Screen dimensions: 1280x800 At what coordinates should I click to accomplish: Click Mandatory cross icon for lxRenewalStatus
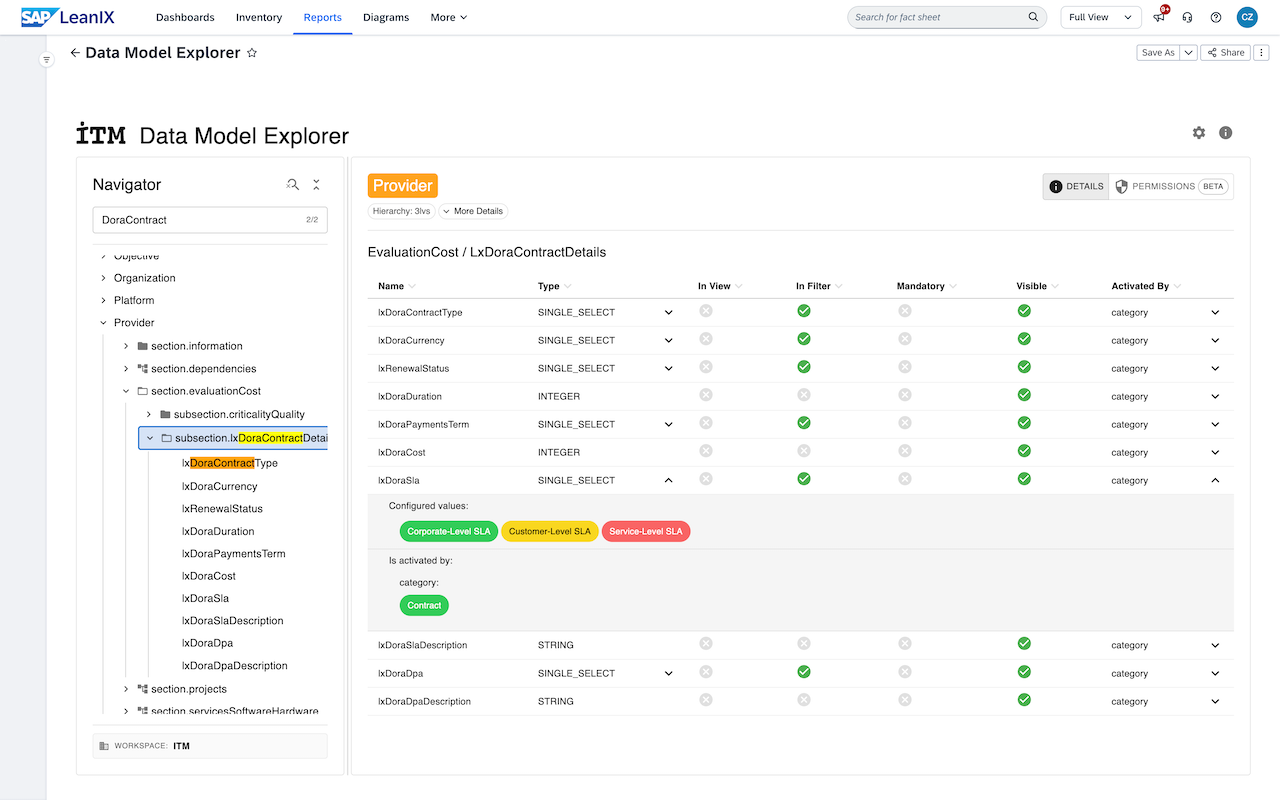904,367
